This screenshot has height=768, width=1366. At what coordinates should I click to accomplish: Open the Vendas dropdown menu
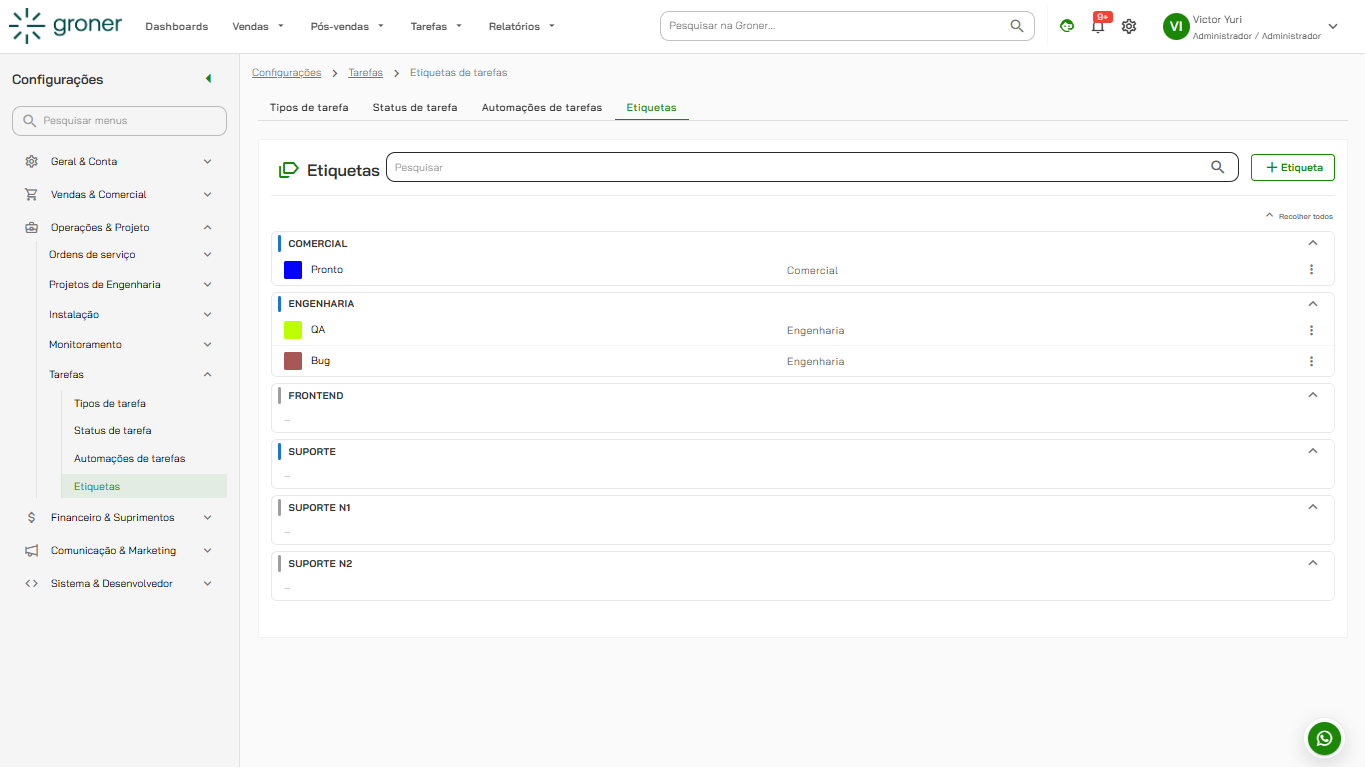(x=258, y=26)
